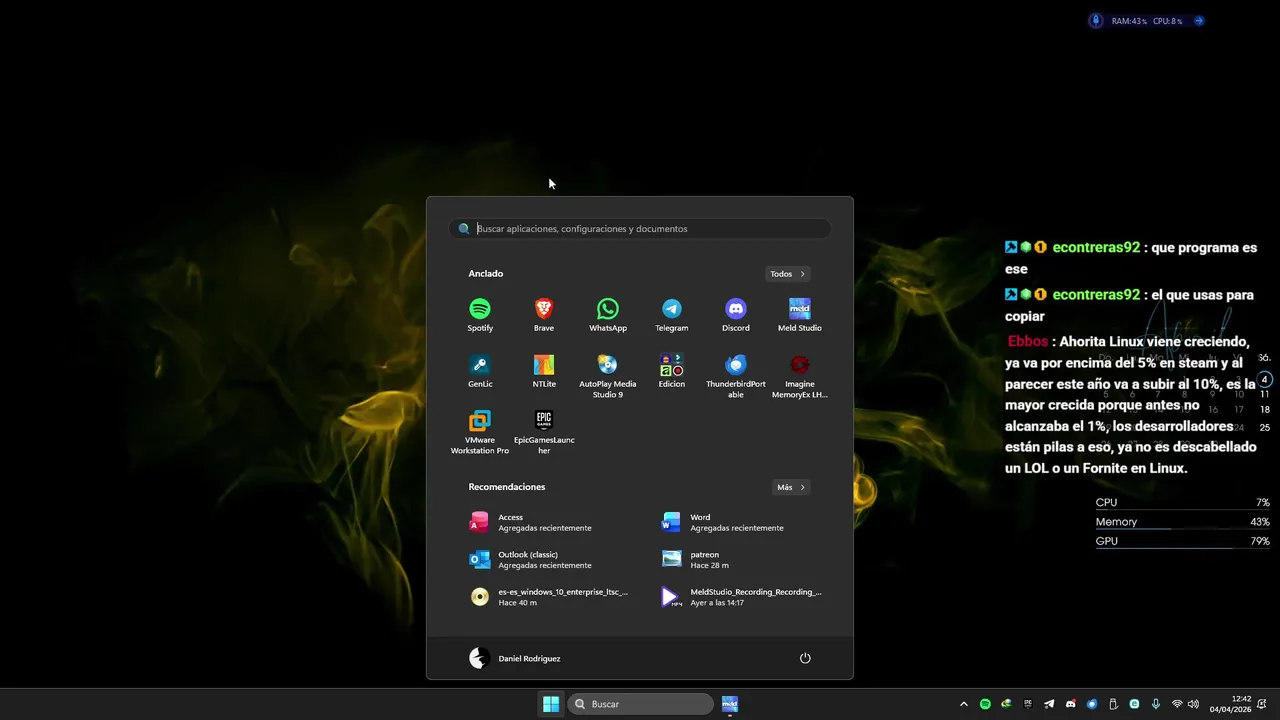Click Telegram icon in system tray
Screen dimensions: 1280x720
pos(1049,704)
